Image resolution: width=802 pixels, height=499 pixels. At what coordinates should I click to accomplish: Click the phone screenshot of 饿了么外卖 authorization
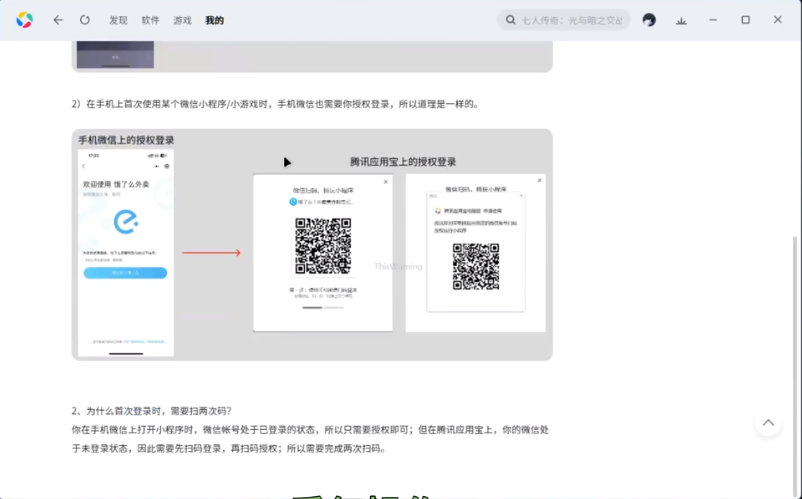(x=126, y=253)
